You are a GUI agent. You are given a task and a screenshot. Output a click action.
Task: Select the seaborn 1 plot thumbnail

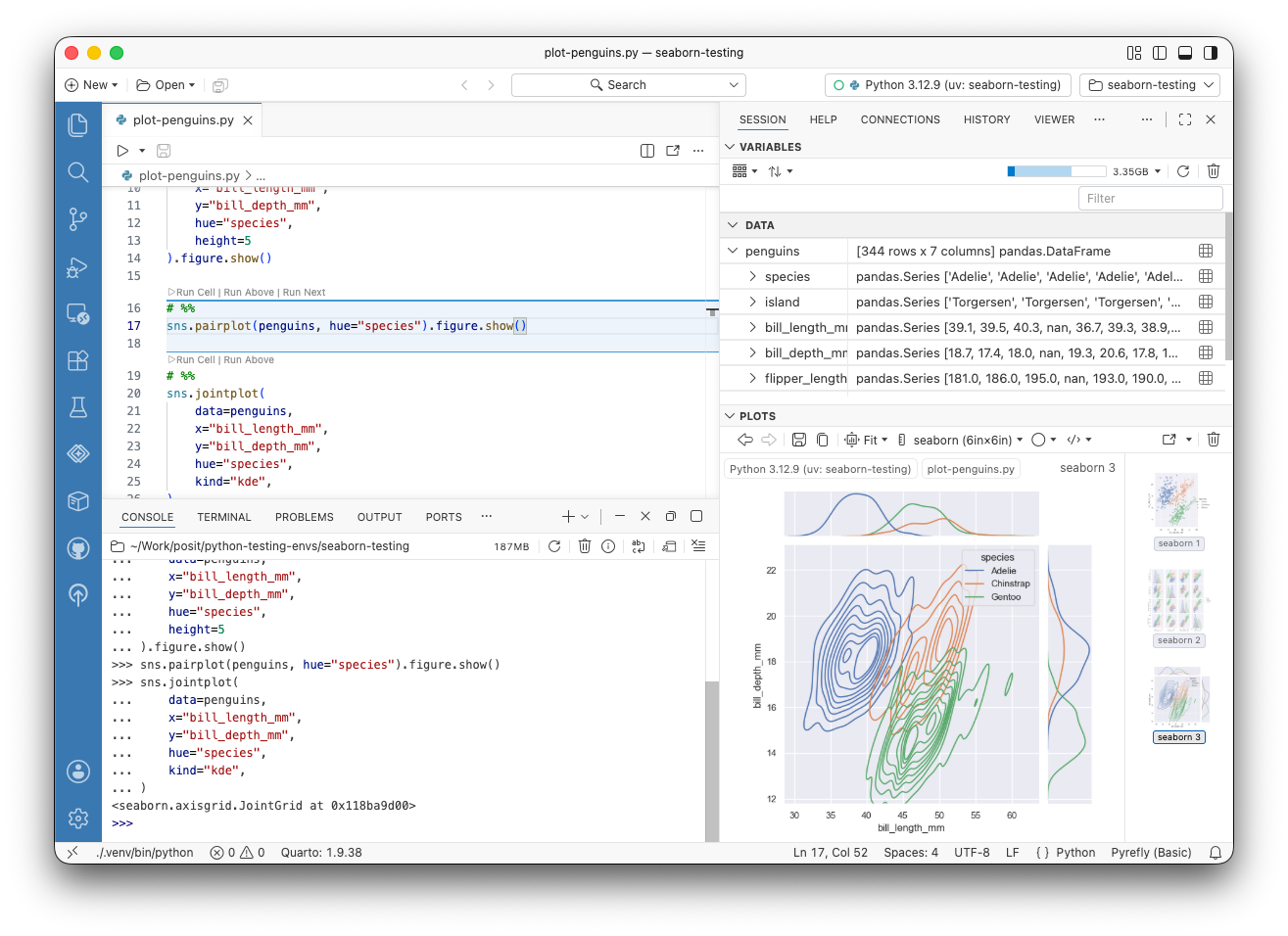tap(1178, 510)
